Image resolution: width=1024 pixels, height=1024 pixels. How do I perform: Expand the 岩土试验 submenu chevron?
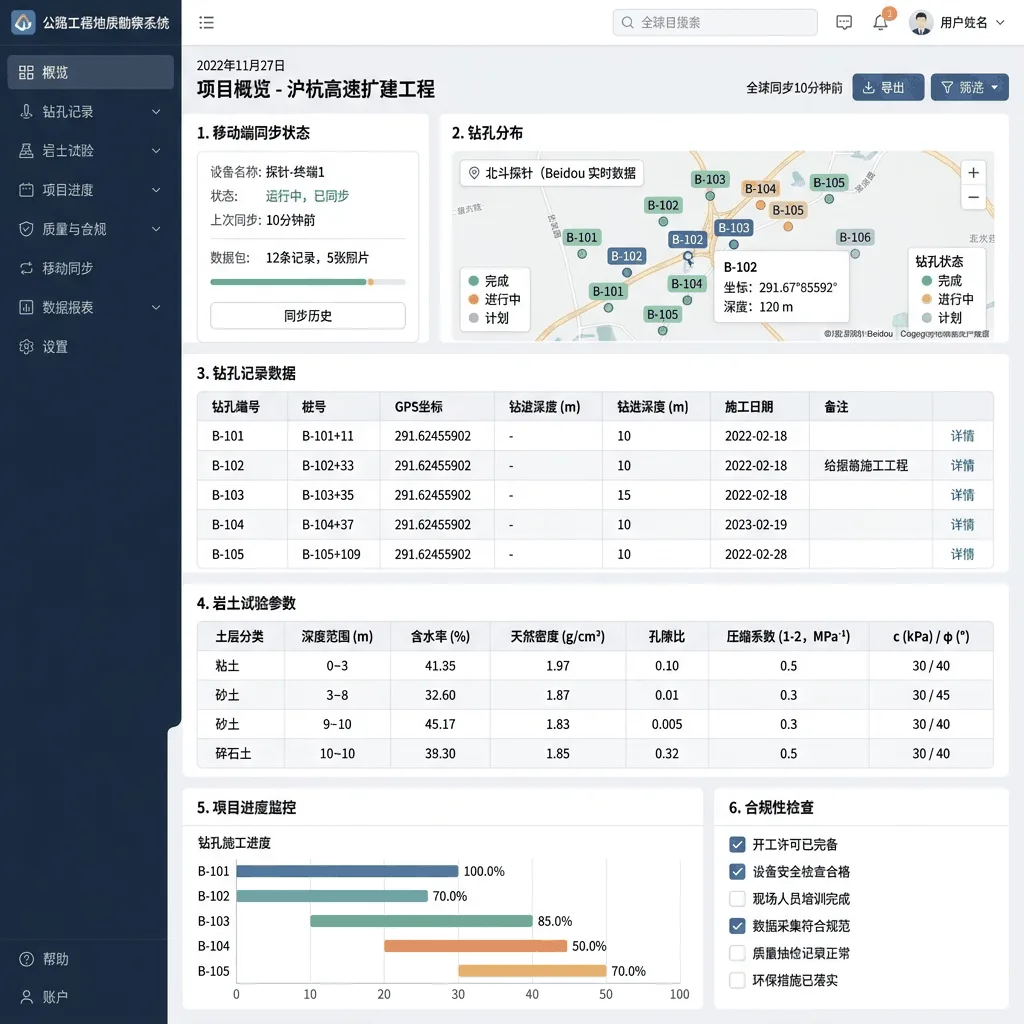pos(156,151)
